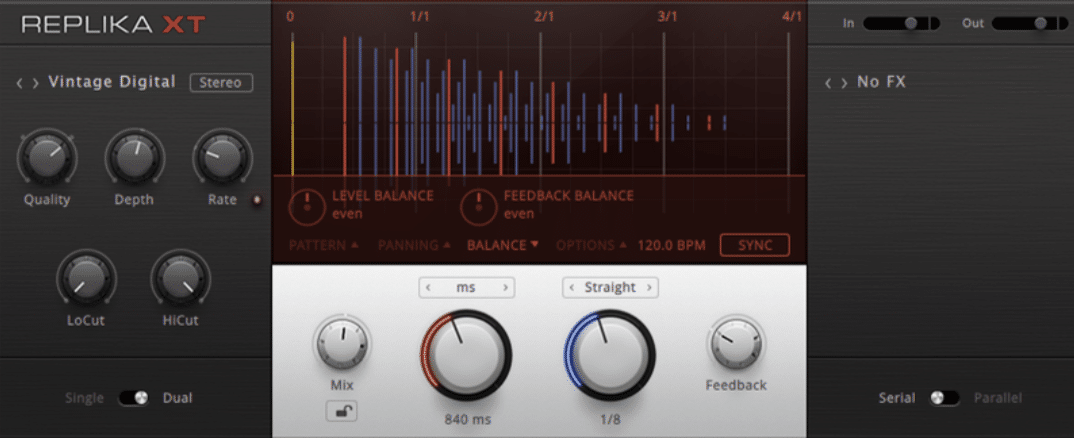Click left arrow of Straight selector

click(x=572, y=287)
